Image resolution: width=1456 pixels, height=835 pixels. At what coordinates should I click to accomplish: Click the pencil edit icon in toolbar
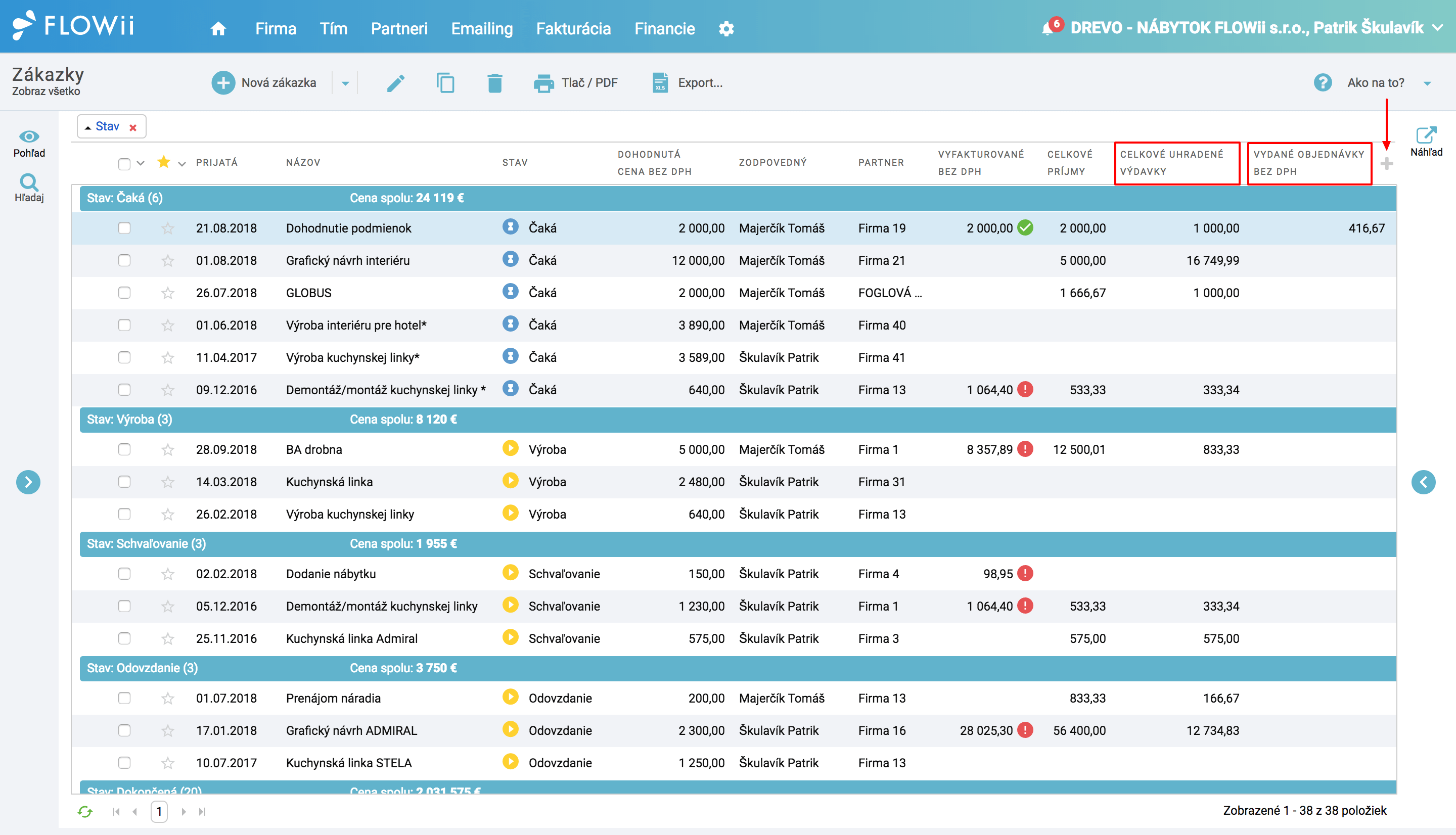click(396, 82)
